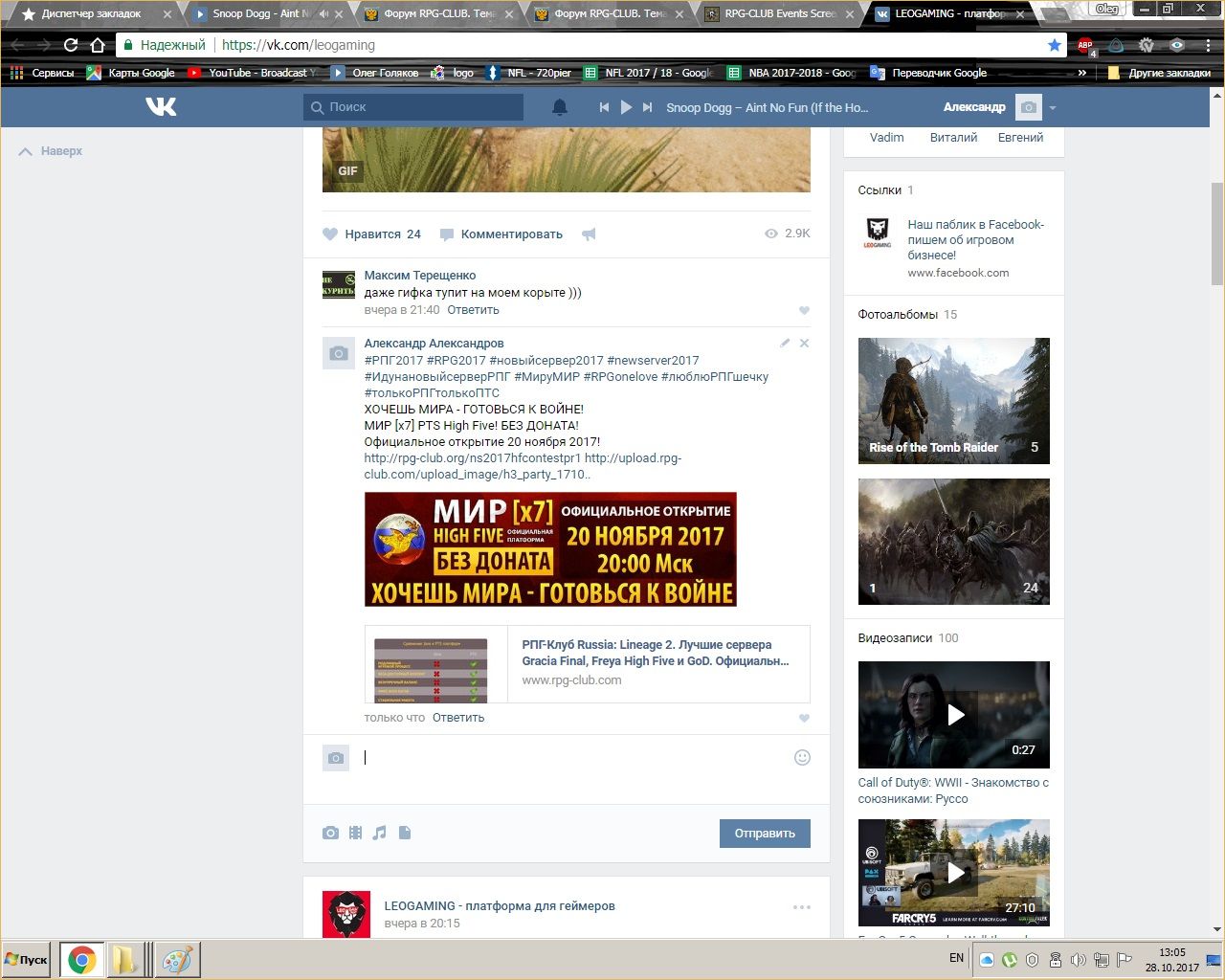Go to browser home page

[98, 45]
